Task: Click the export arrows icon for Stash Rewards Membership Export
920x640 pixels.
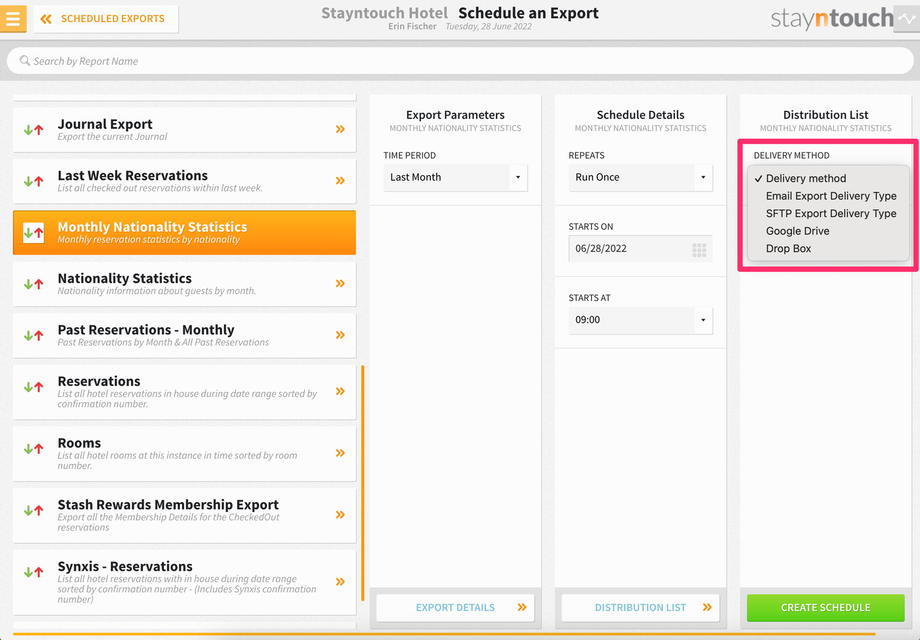Action: pyautogui.click(x=33, y=510)
